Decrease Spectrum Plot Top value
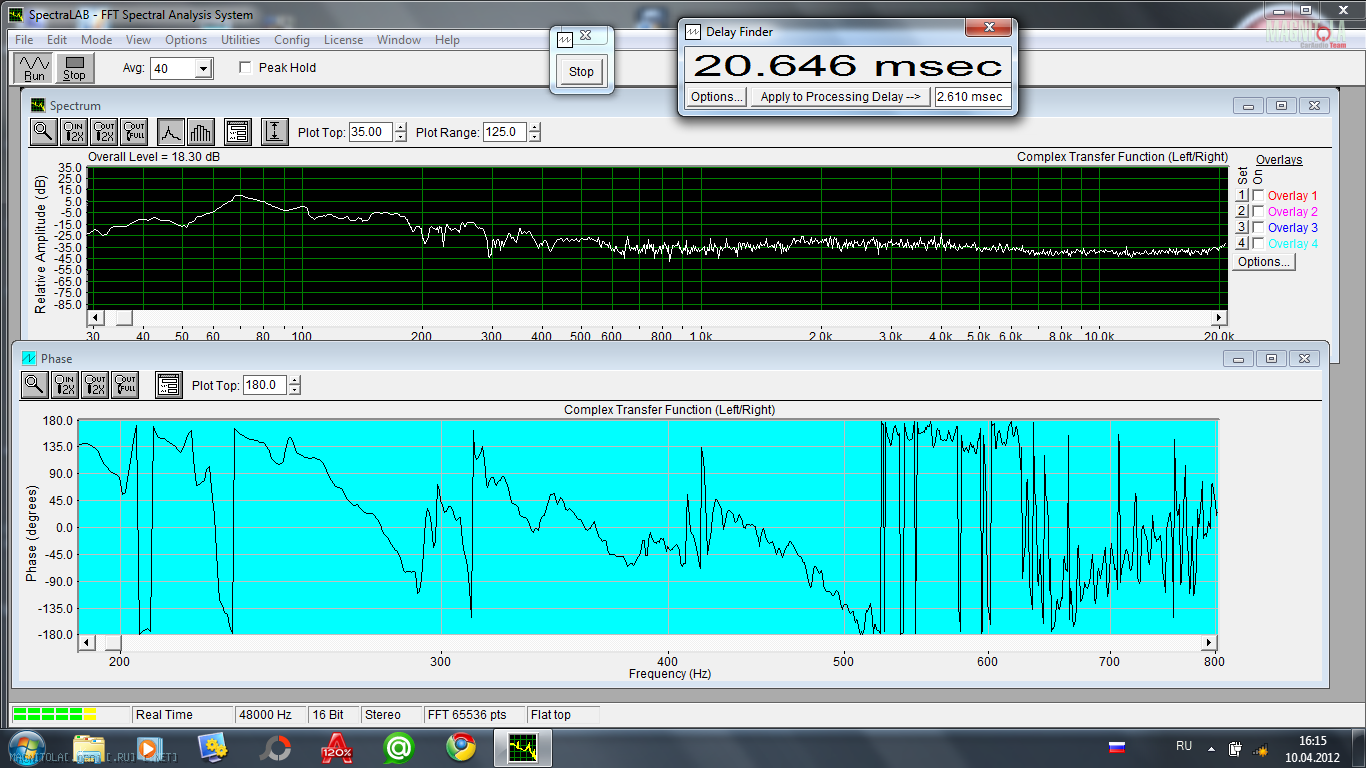This screenshot has width=1366, height=768. (401, 137)
